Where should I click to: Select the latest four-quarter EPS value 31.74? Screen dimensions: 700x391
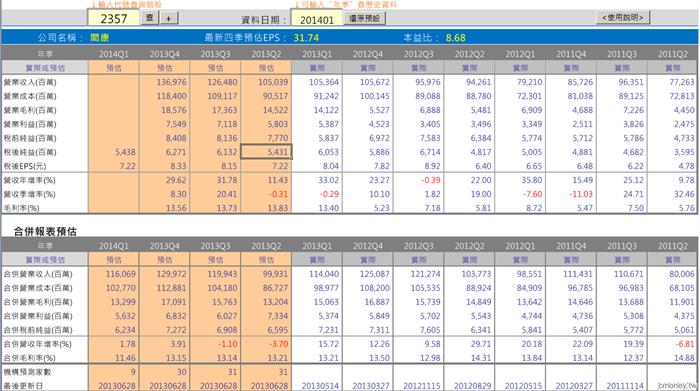(306, 38)
